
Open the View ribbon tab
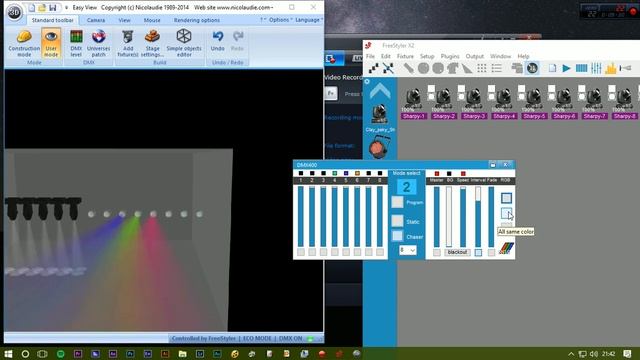click(x=124, y=20)
